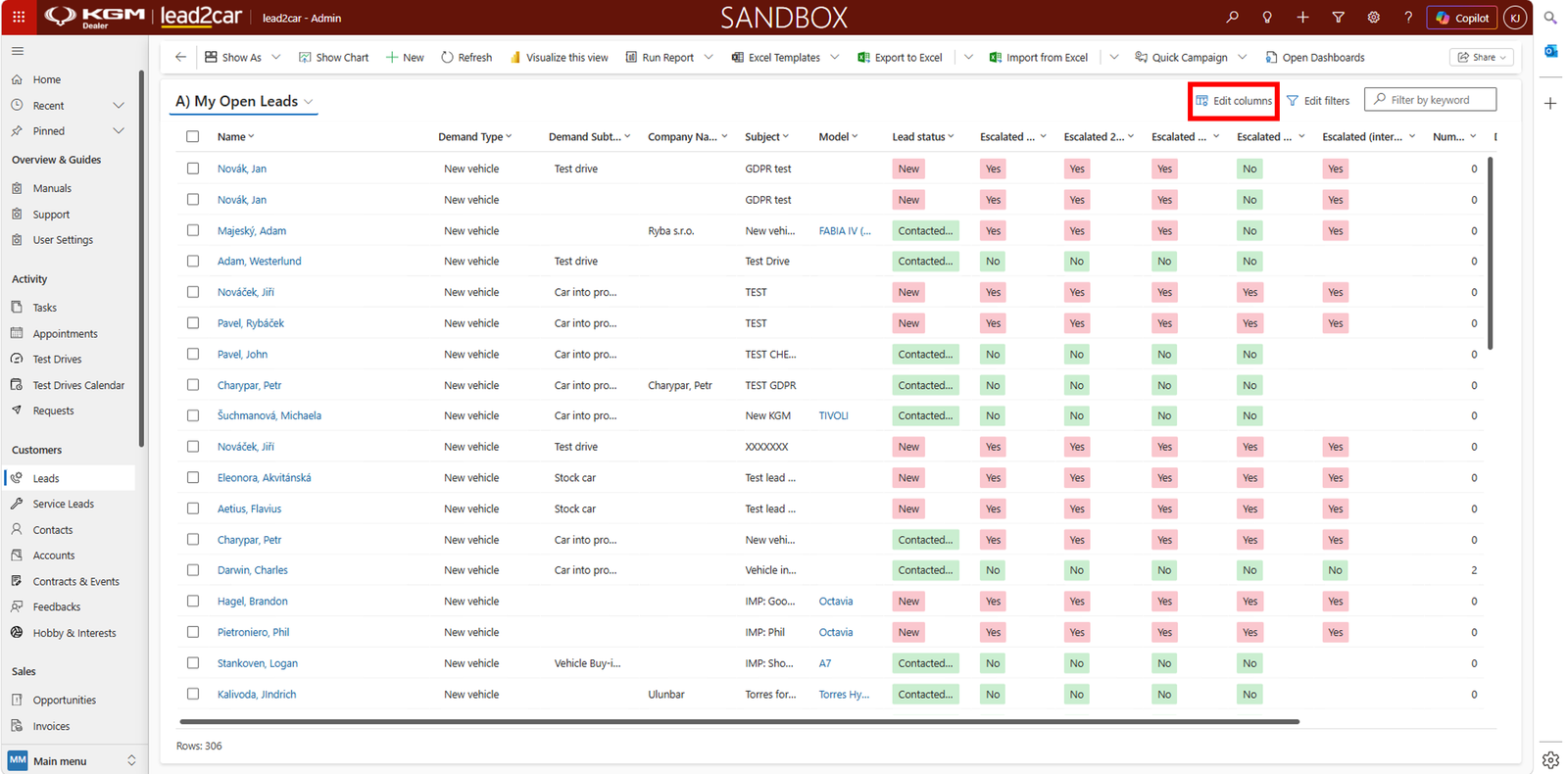The image size is (1568, 774).
Task: Open the settings gear in top bar
Action: 1373,17
